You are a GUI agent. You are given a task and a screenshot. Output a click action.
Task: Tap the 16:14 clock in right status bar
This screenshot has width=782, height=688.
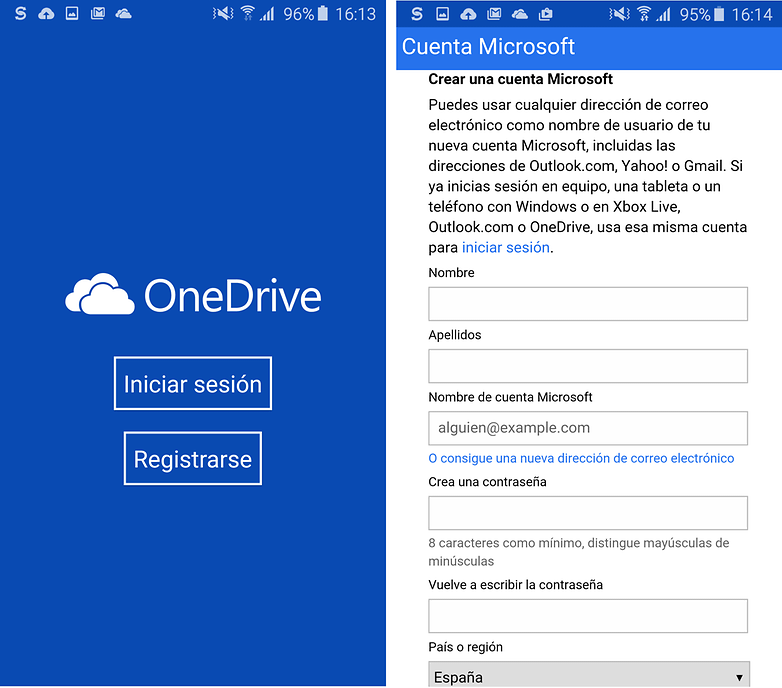752,14
